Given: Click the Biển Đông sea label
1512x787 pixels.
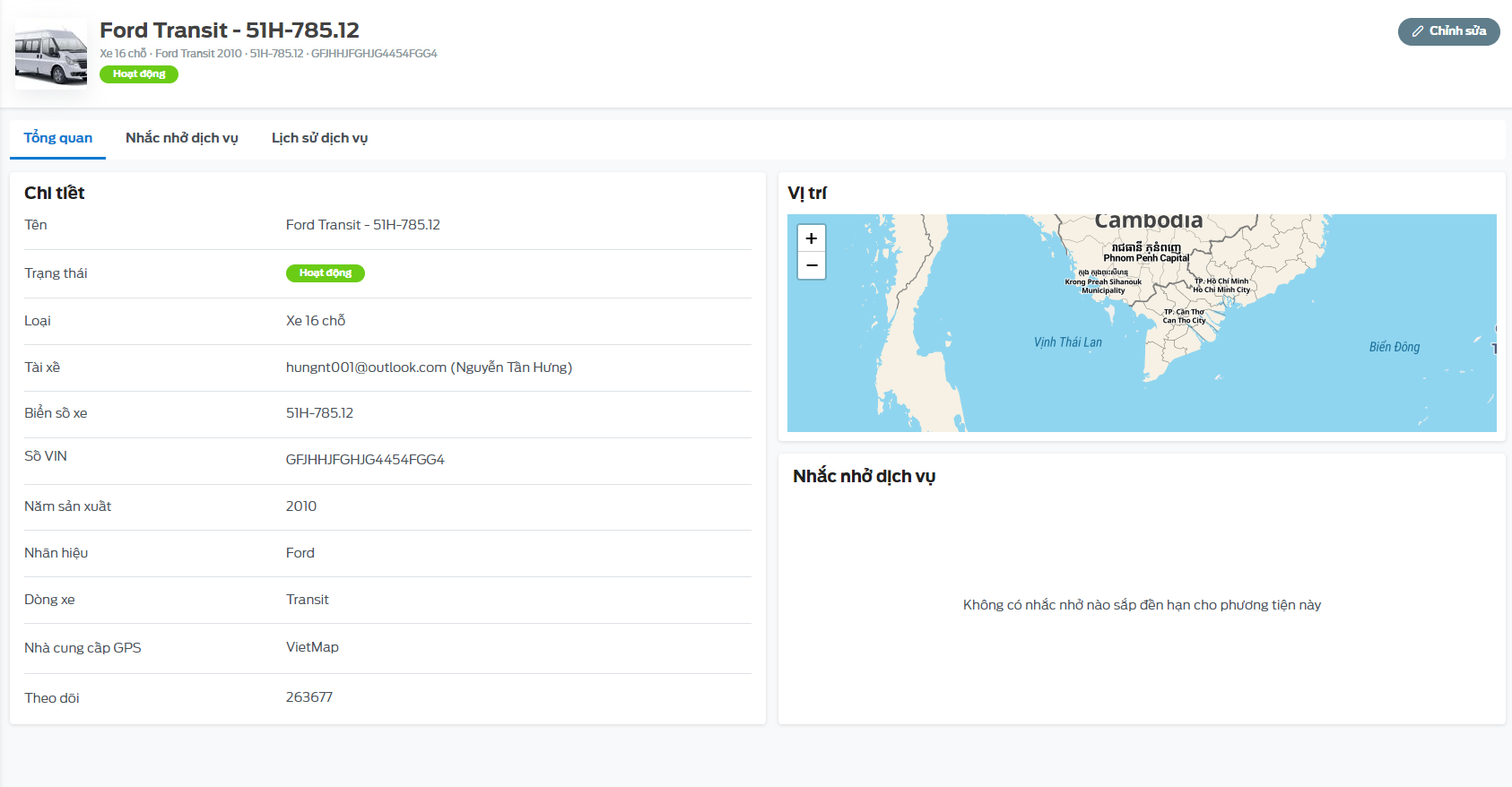Looking at the screenshot, I should [1394, 347].
